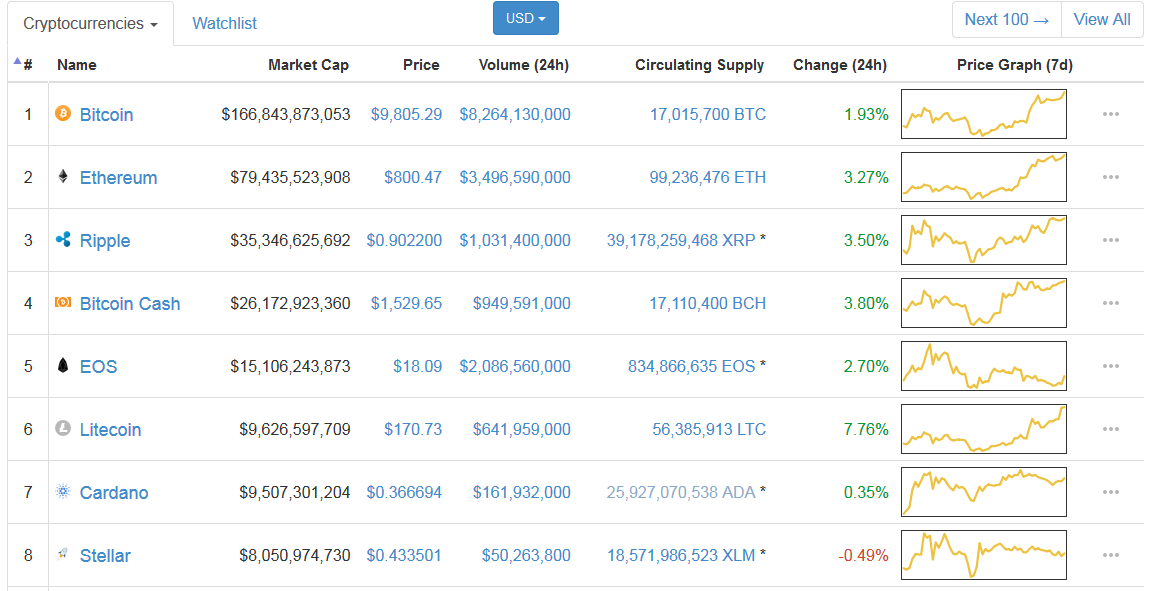
Task: Click the Stellar rocket logo icon
Action: [x=63, y=554]
